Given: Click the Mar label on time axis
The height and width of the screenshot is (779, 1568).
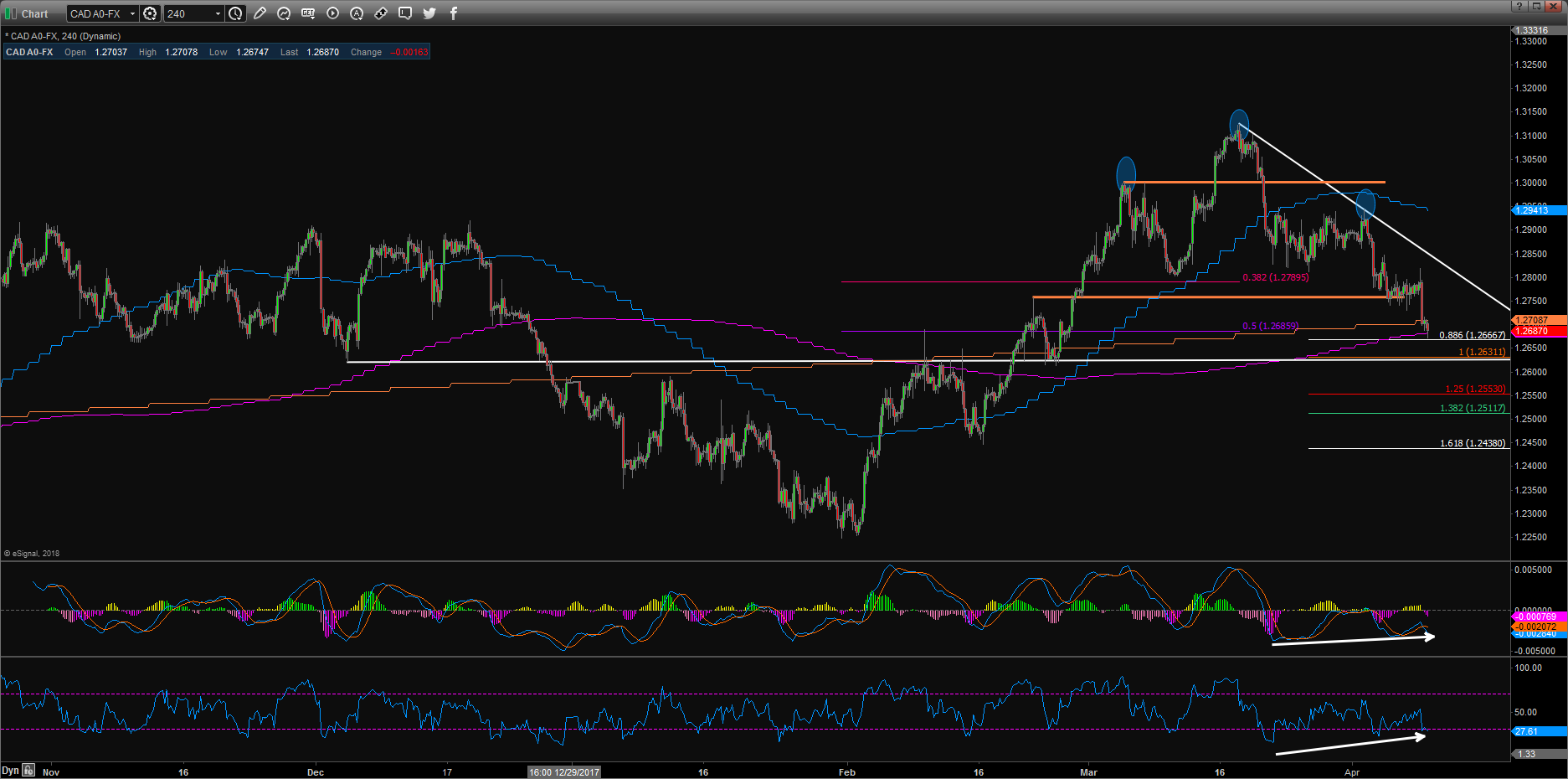Looking at the screenshot, I should [x=1088, y=772].
